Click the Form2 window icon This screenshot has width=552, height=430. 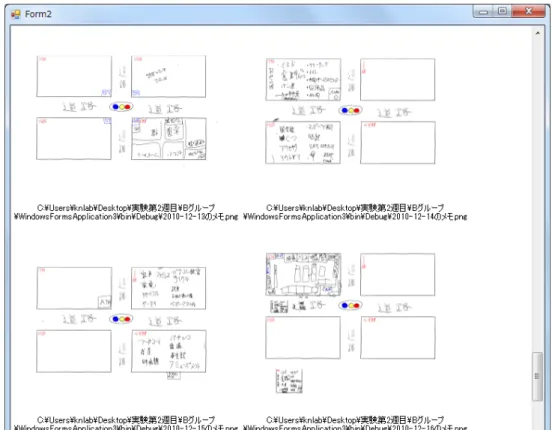pos(15,14)
